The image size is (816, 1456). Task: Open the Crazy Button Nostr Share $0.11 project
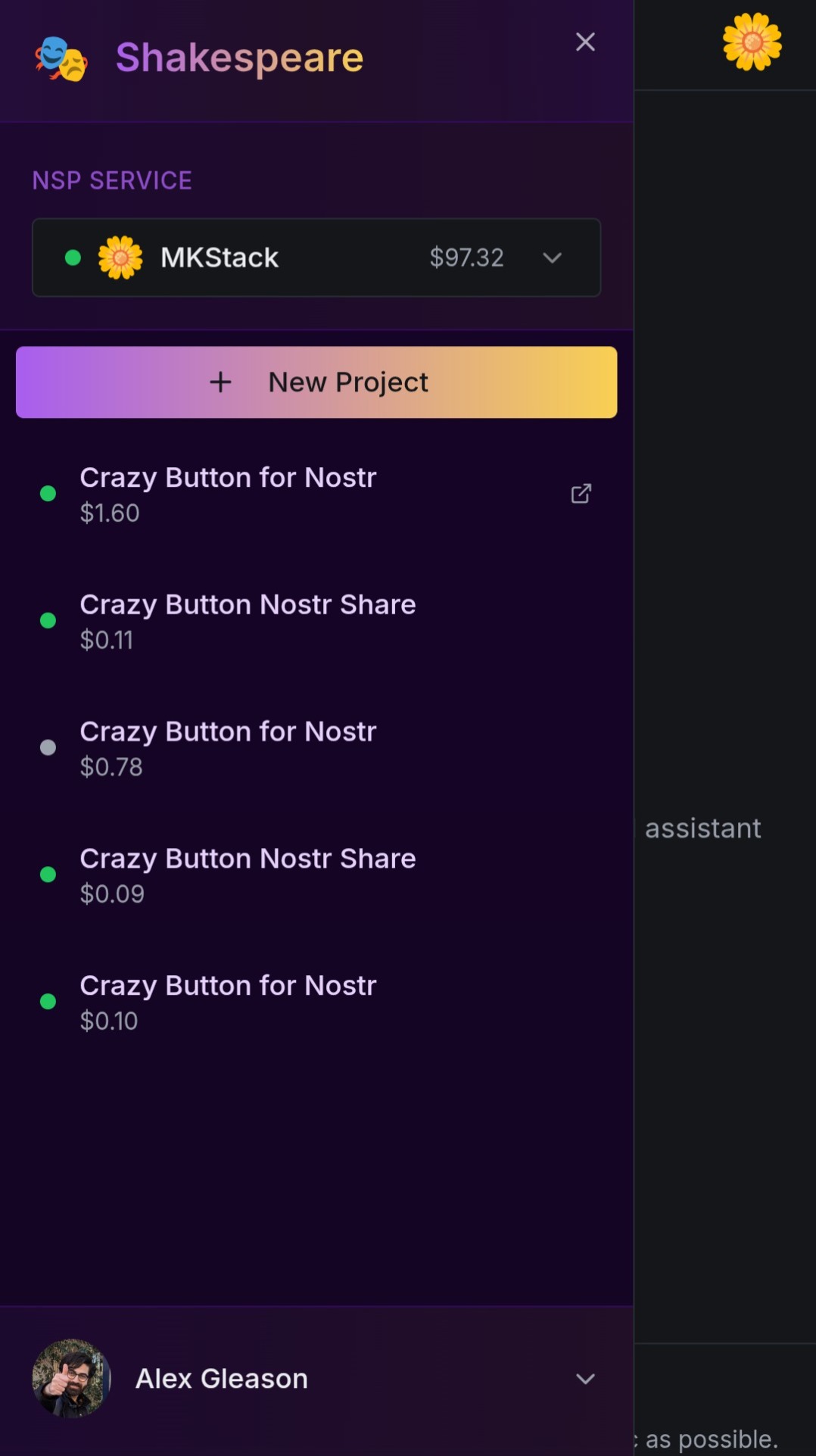[248, 621]
